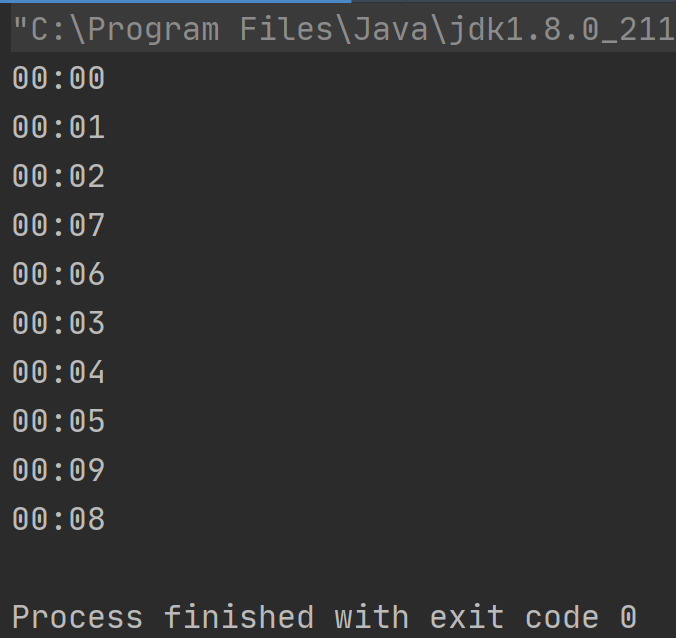This screenshot has height=638, width=676.
Task: Select the 00:03 output line
Action: coord(59,323)
